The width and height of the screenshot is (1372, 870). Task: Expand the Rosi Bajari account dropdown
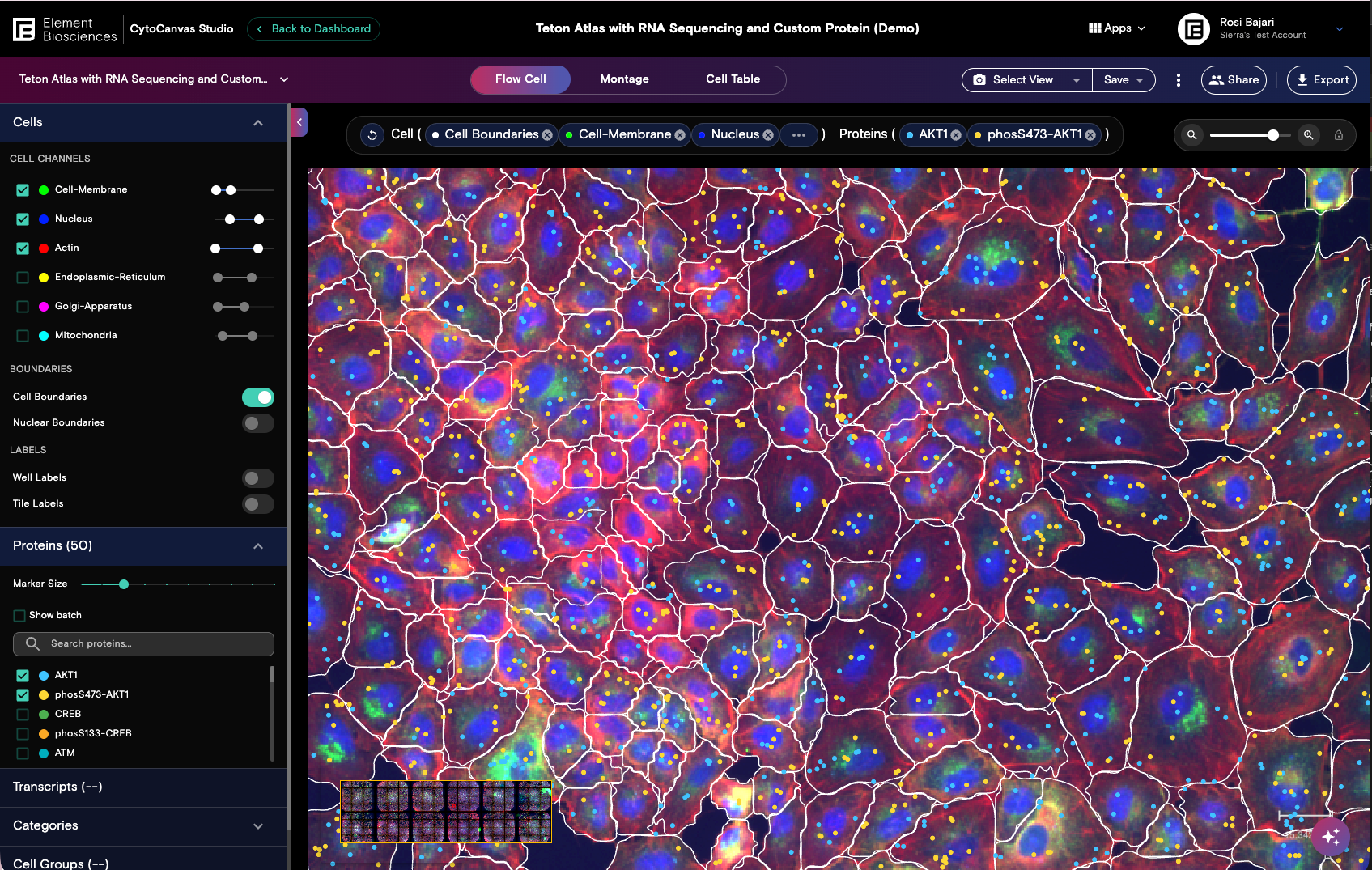point(1340,29)
